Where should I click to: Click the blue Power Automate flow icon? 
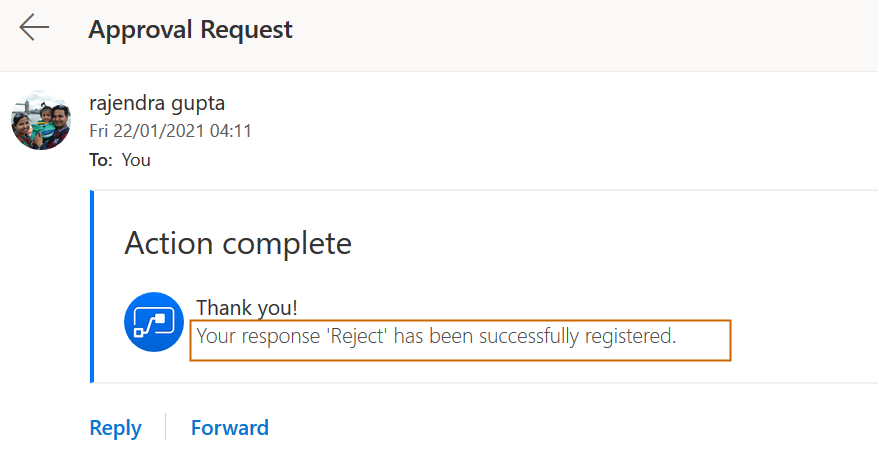click(x=154, y=322)
